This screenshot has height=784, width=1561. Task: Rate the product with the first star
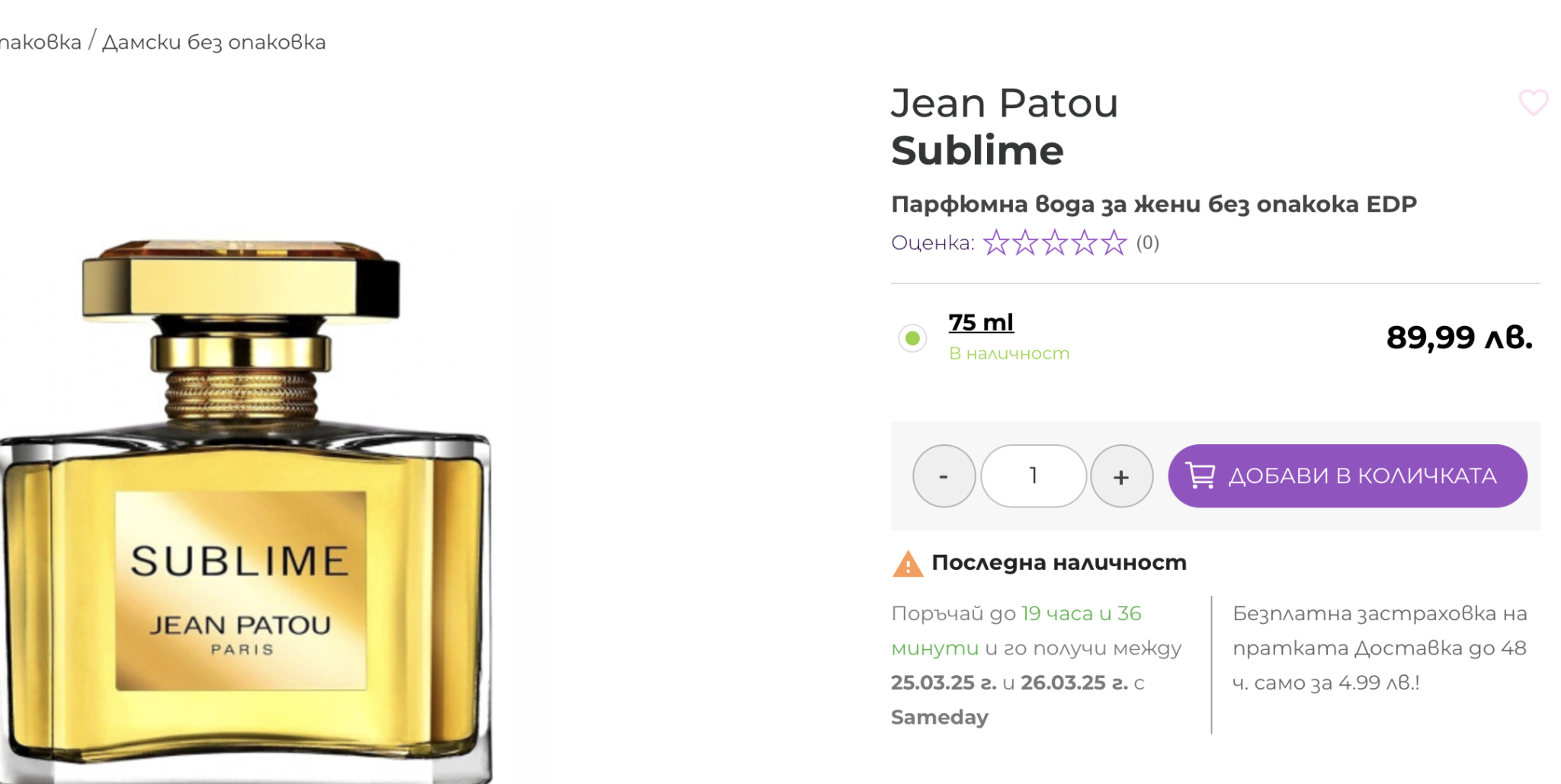click(995, 243)
